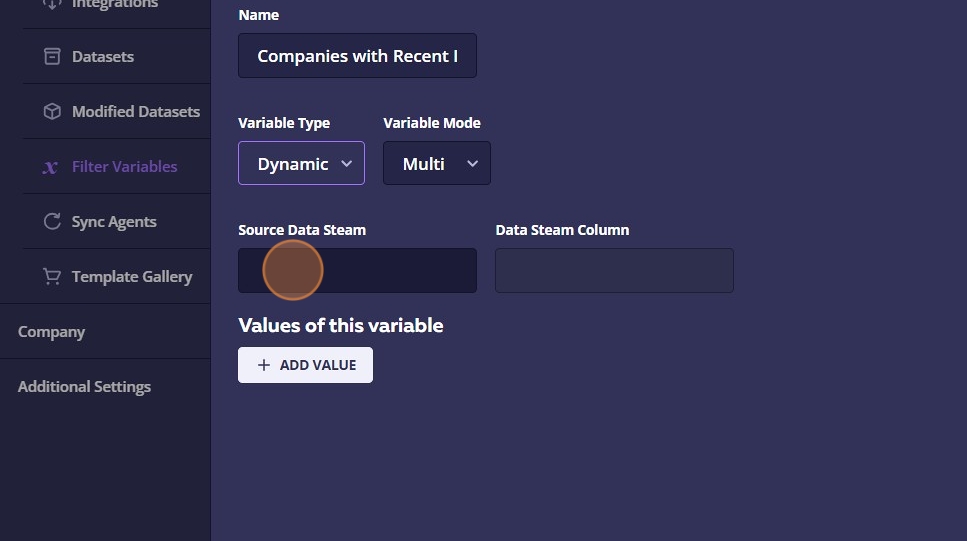Go to Modified Datasets
967x541 pixels.
(136, 111)
